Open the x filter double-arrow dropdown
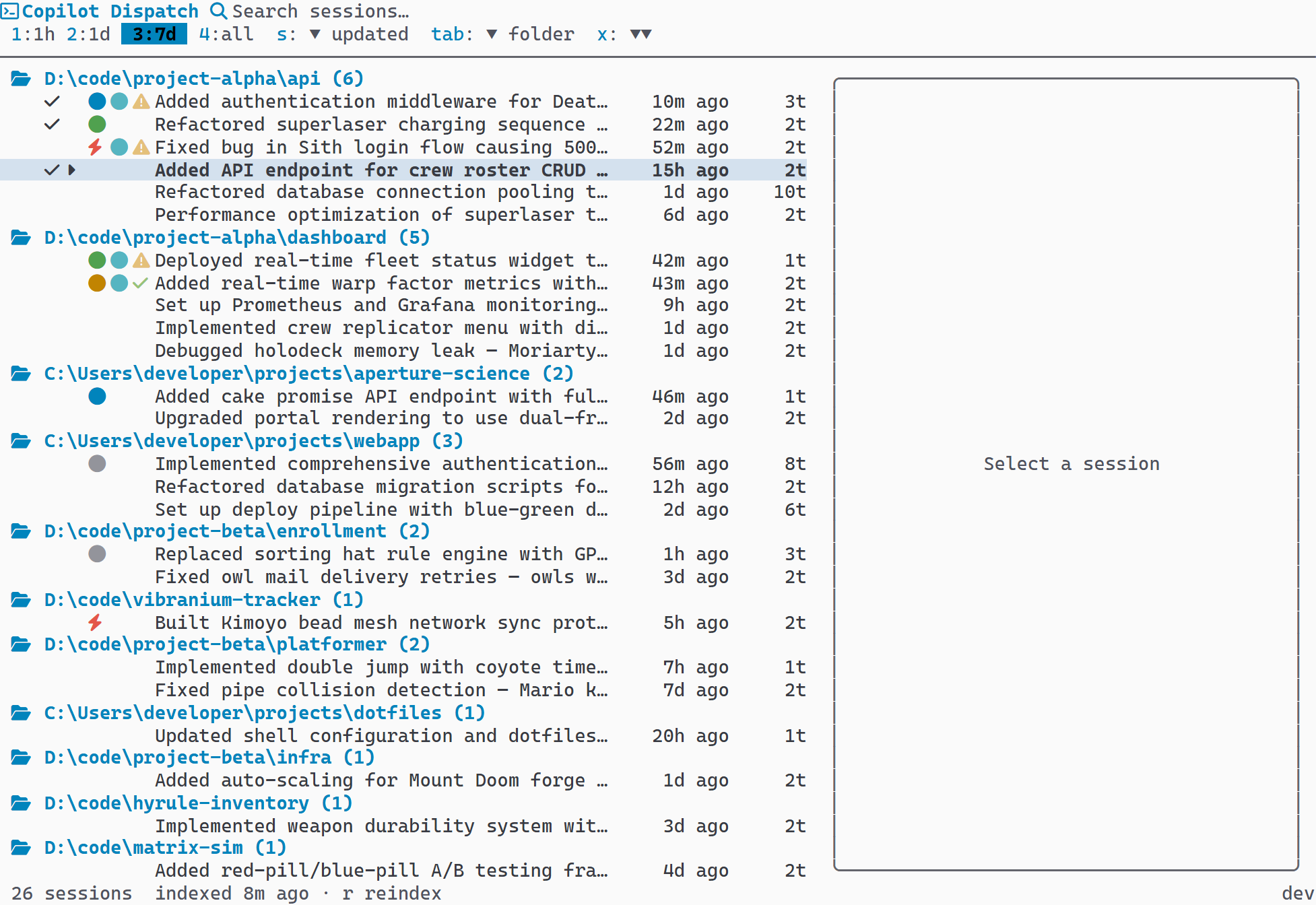 (x=640, y=34)
